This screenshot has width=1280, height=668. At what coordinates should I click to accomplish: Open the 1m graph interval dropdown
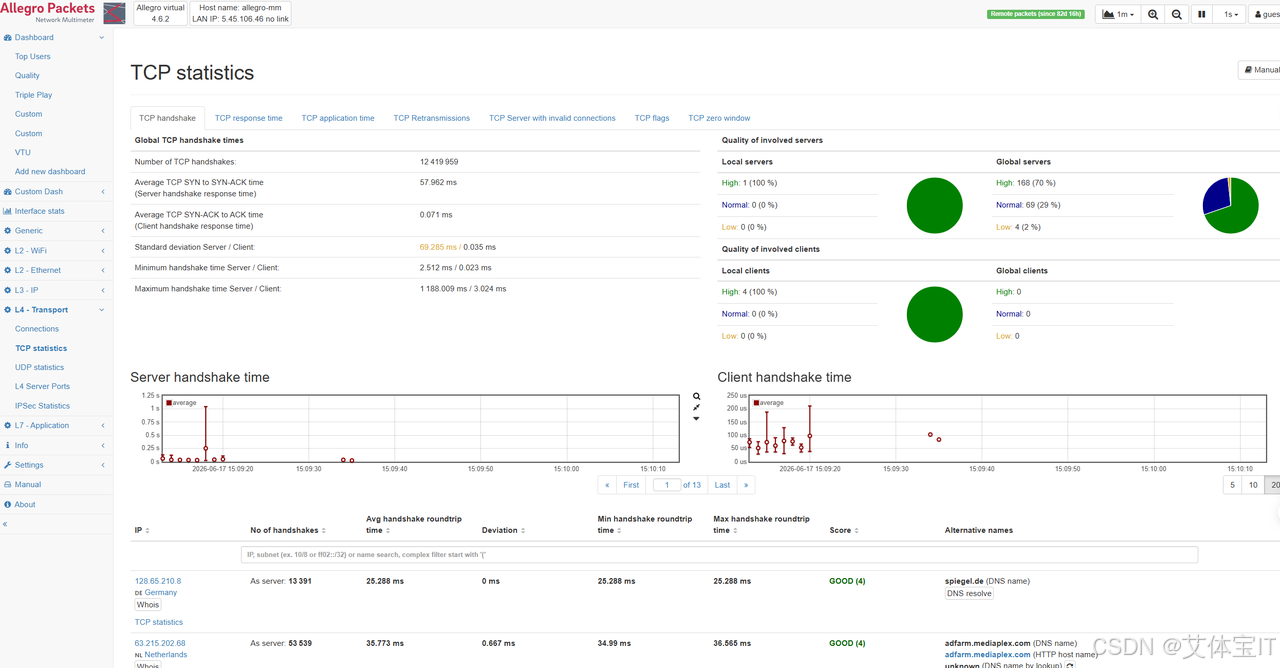(x=1119, y=14)
